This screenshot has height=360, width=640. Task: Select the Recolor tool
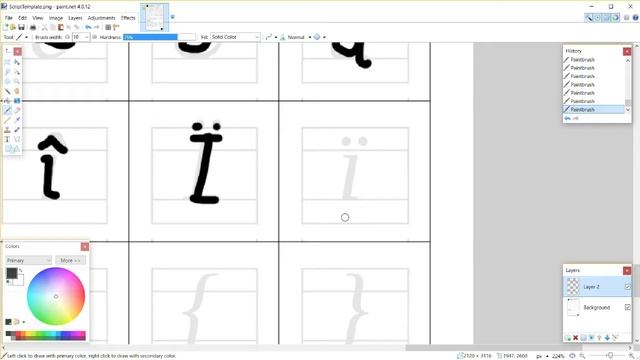17,130
